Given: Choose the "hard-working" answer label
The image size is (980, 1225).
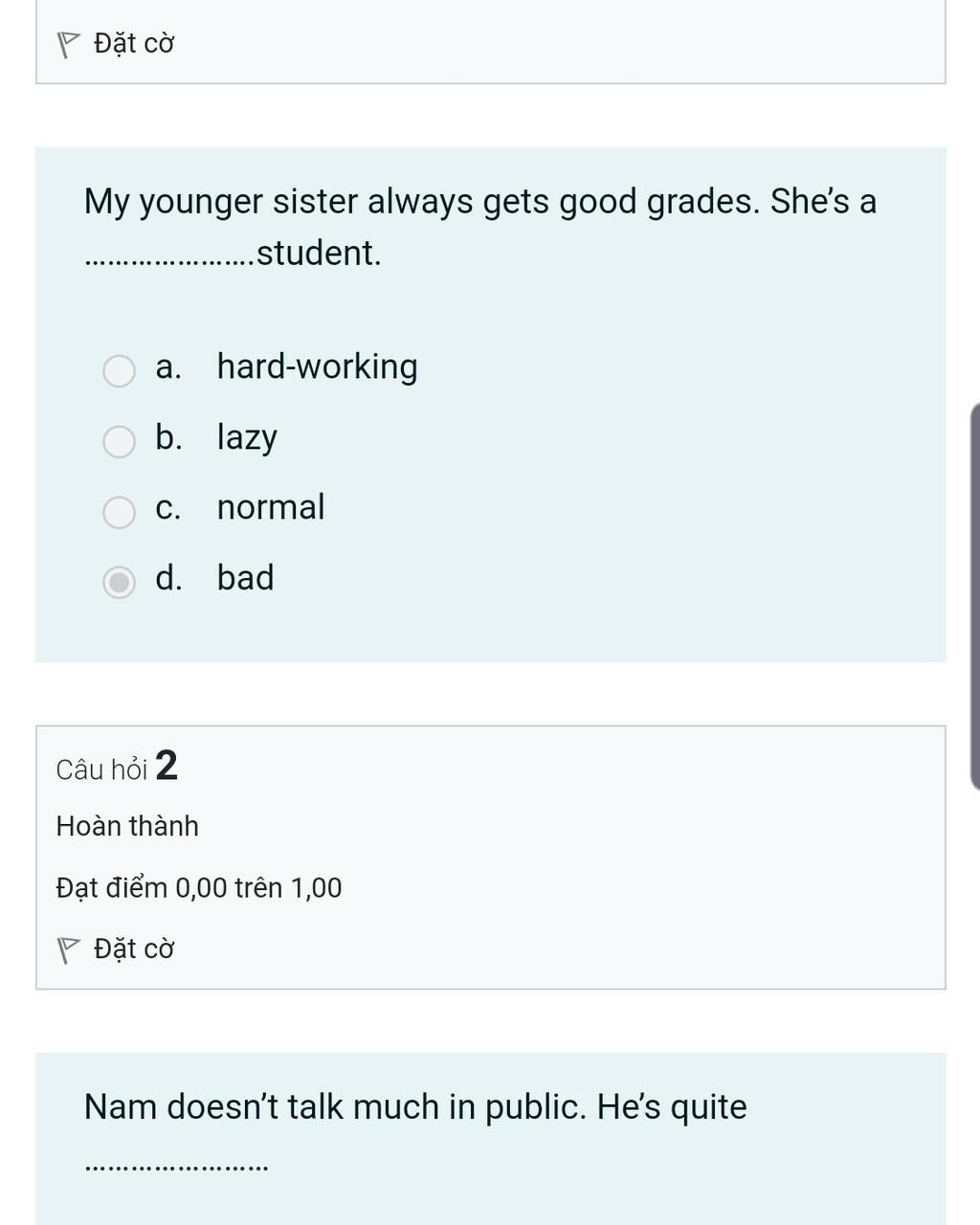Looking at the screenshot, I should point(317,367).
